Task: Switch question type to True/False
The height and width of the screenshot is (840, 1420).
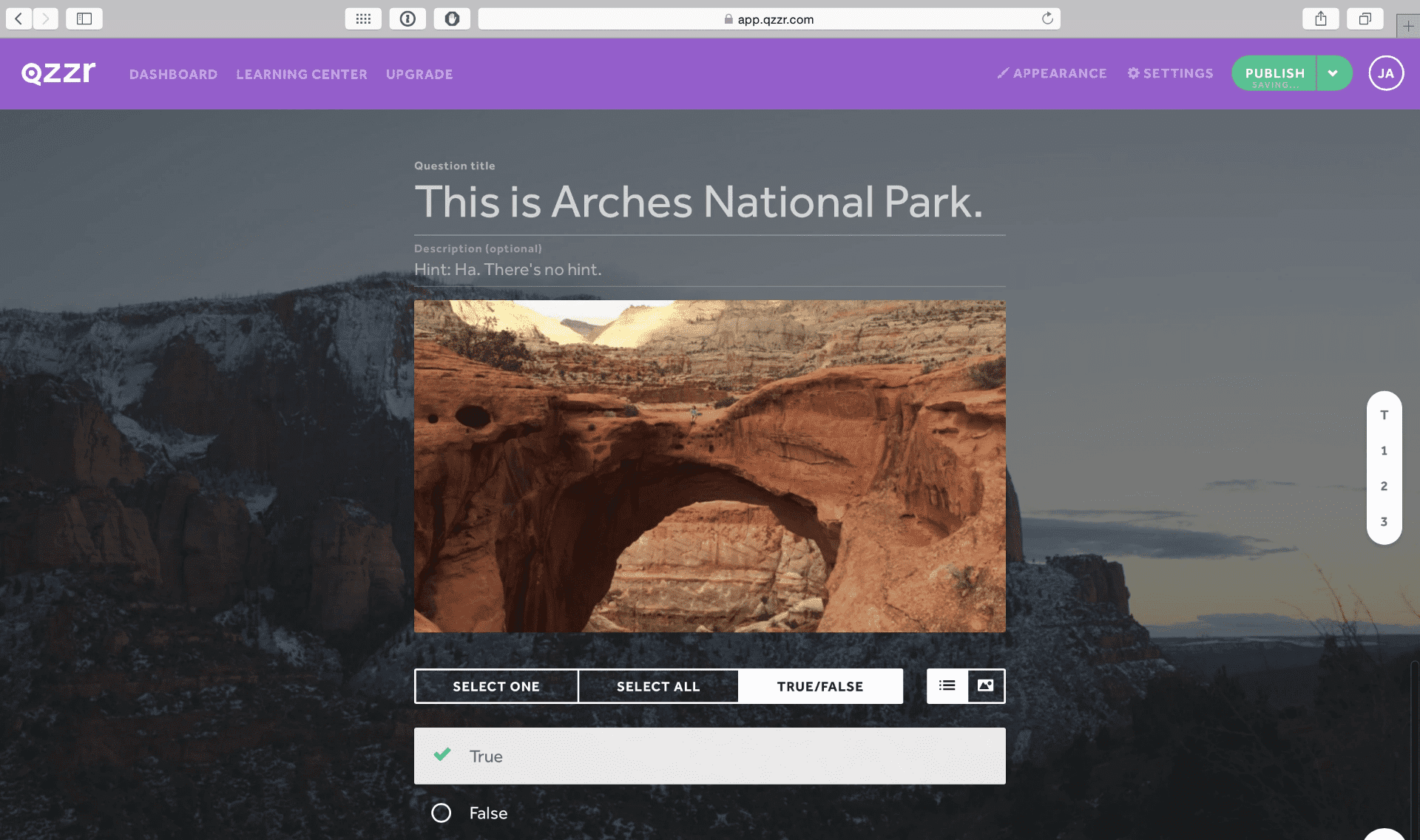Action: 819,686
